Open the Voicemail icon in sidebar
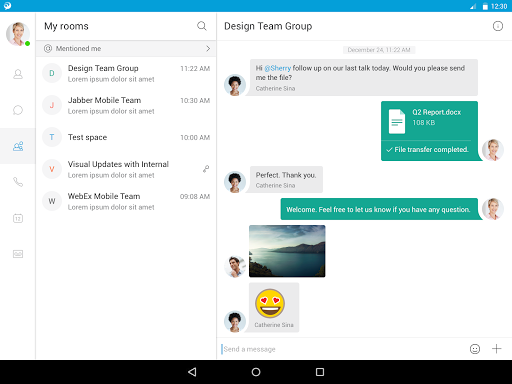Viewport: 512px width, 384px height. pos(18,254)
